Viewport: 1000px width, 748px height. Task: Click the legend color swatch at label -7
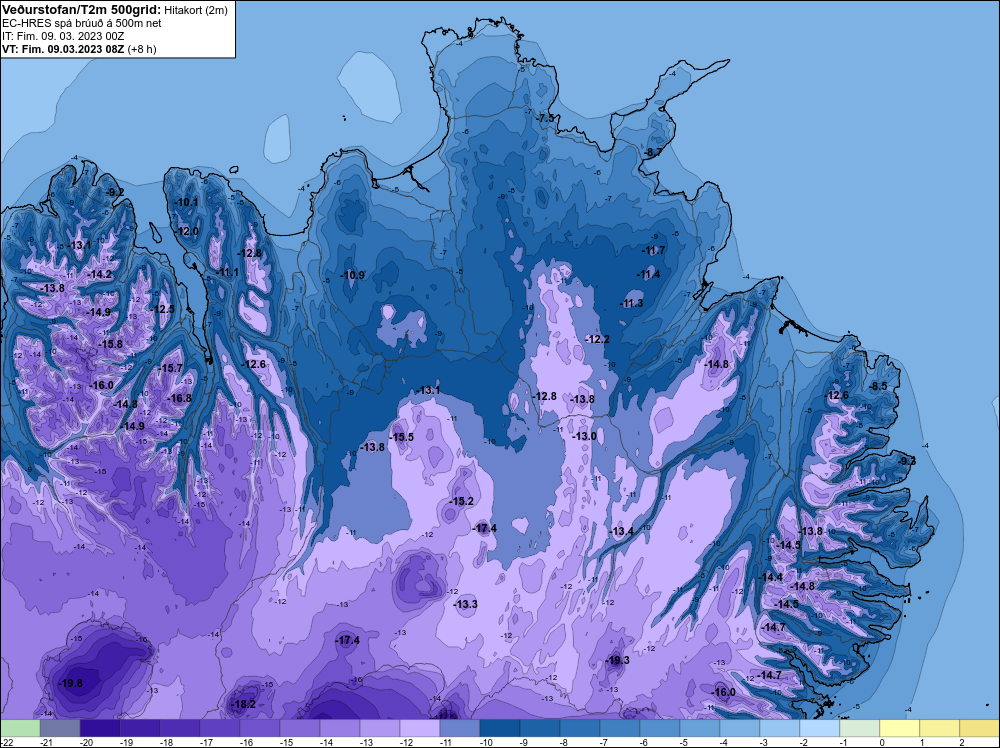pyautogui.click(x=619, y=728)
